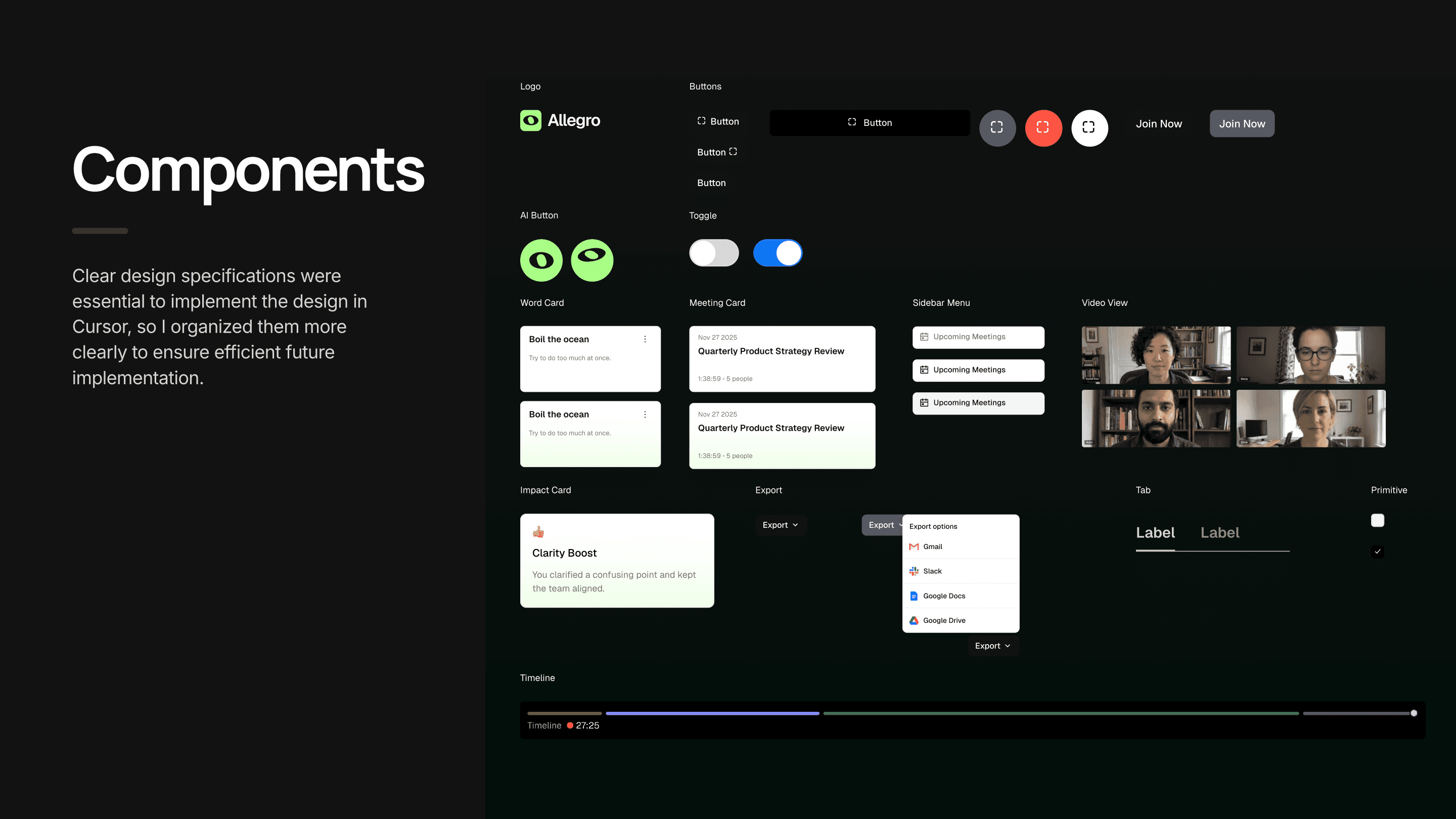Uncheck the checked black primitive checkbox
This screenshot has height=819, width=1456.
click(1378, 551)
